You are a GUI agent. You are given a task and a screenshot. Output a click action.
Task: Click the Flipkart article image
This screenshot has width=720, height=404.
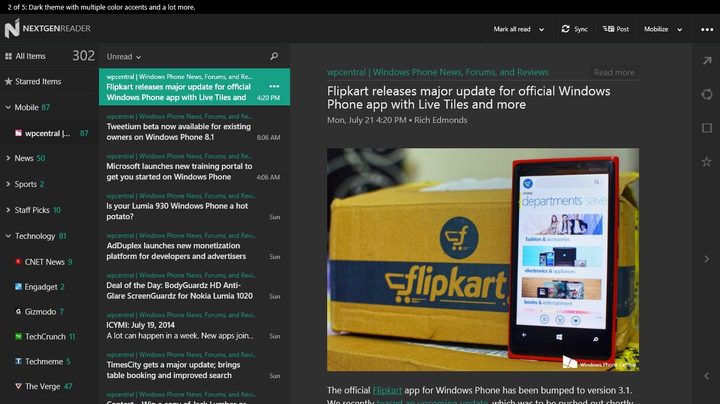click(x=483, y=259)
